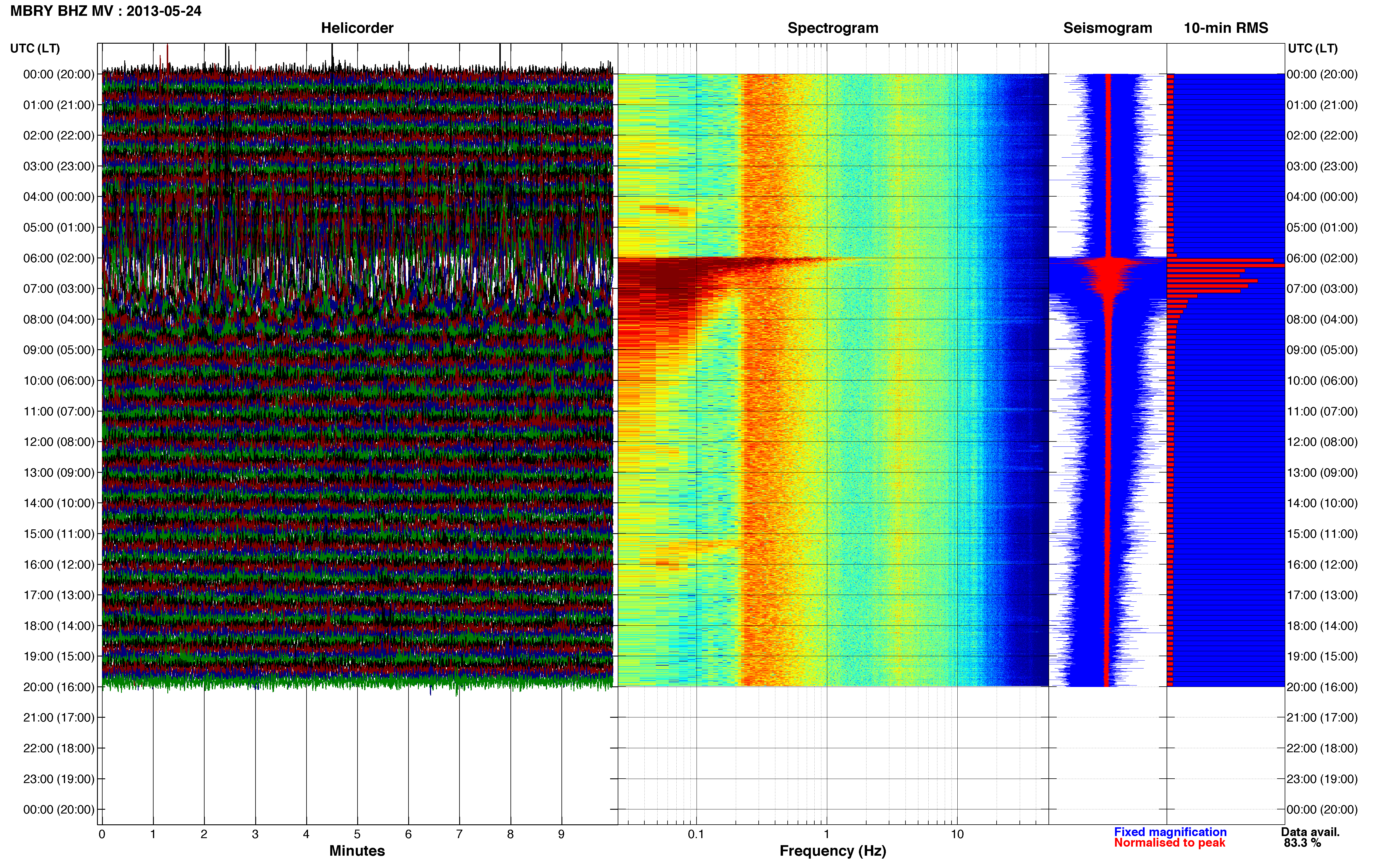Click the 08:00 (04:00) label on the left axis

coord(59,319)
